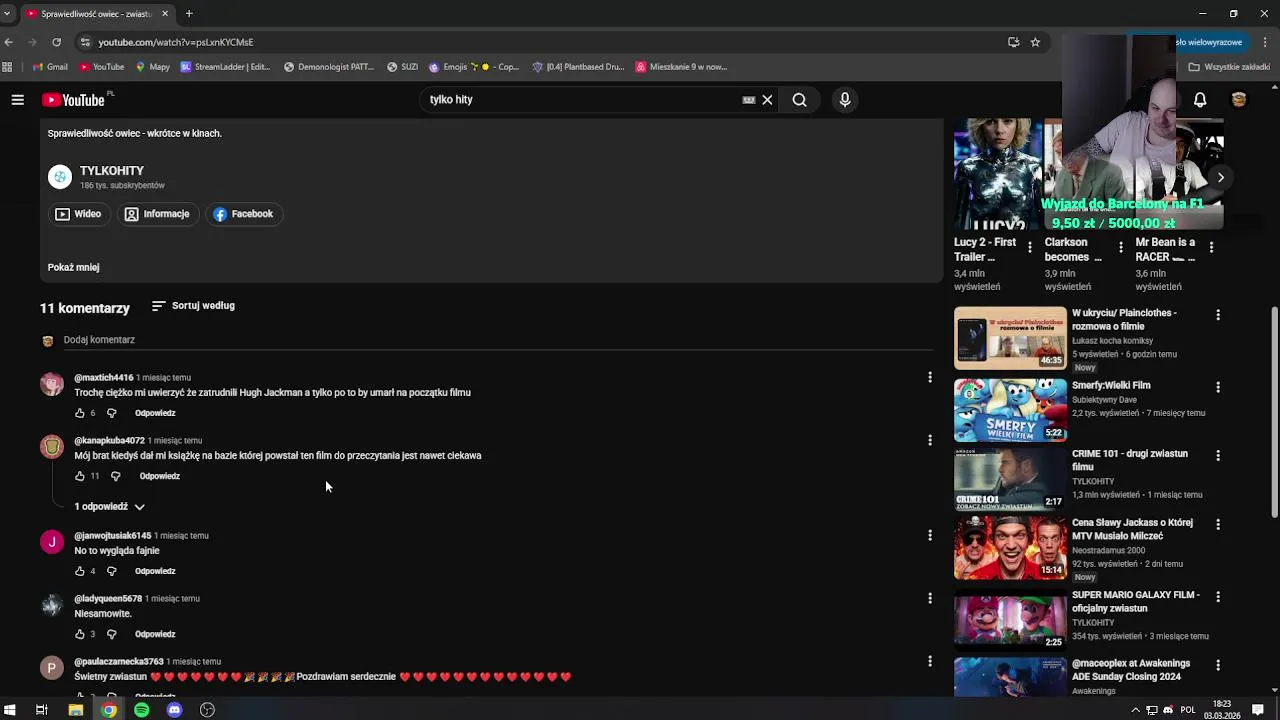Viewport: 1280px width, 720px height.
Task: Open StreamLadder bookmark
Action: point(225,67)
